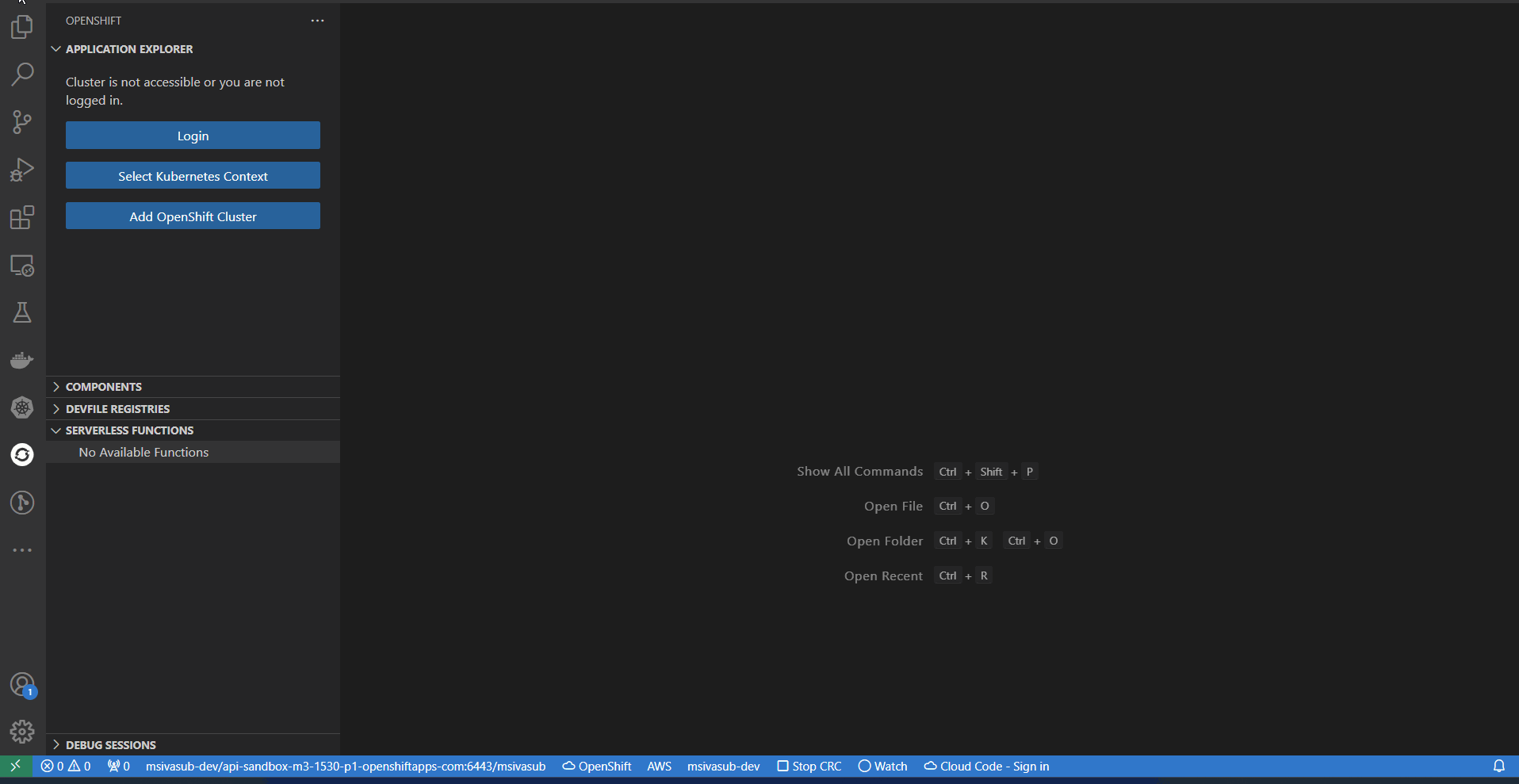
Task: Open the Search view icon
Action: [22, 75]
